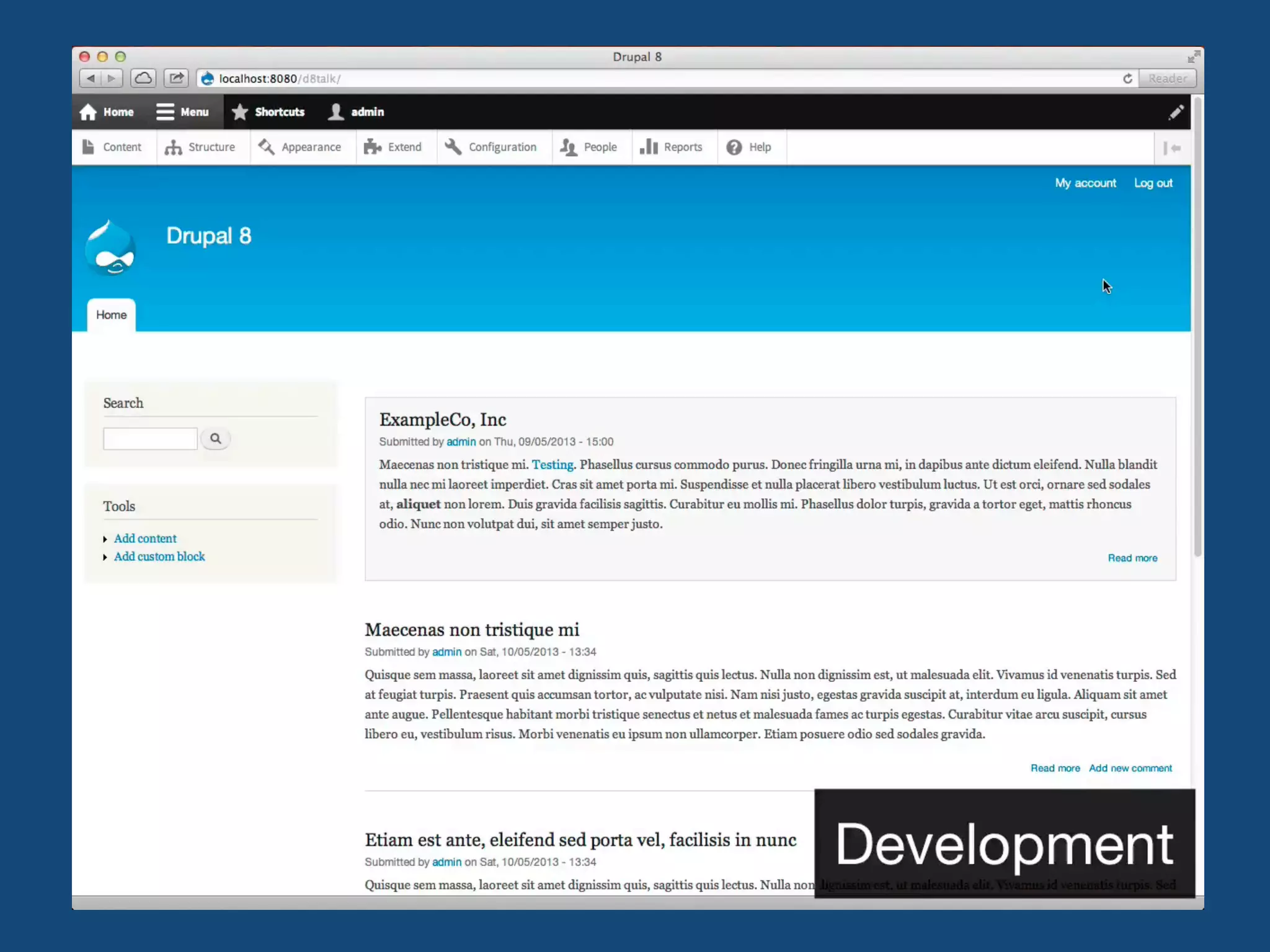Image resolution: width=1270 pixels, height=952 pixels.
Task: Go back with browser back arrow
Action: [91, 79]
